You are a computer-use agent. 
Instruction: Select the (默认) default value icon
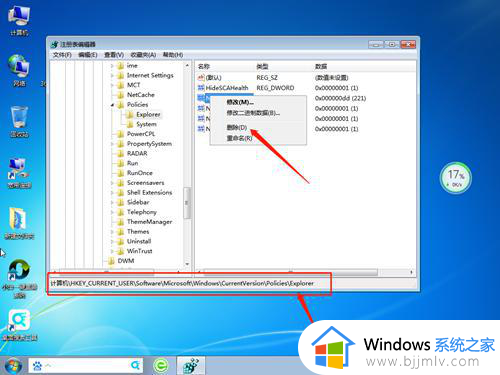click(201, 77)
